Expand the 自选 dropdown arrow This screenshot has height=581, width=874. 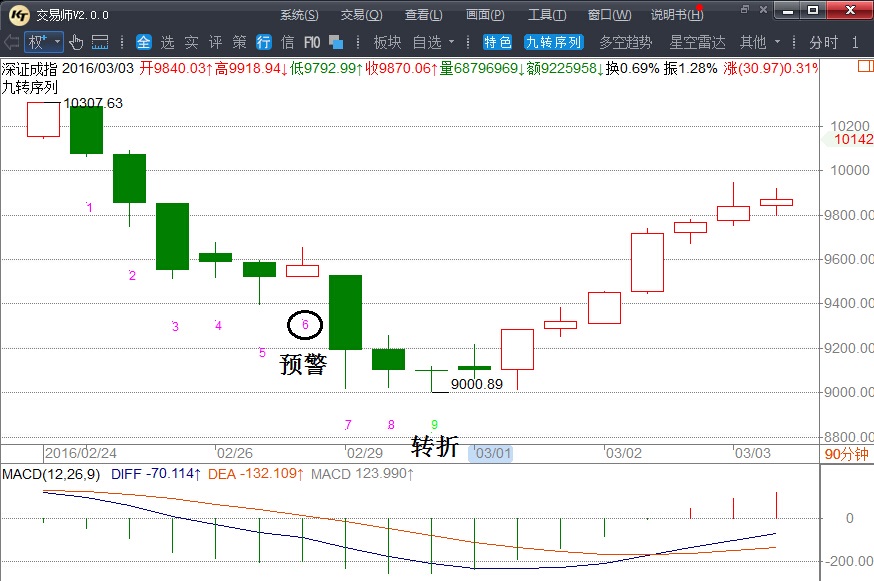click(452, 42)
